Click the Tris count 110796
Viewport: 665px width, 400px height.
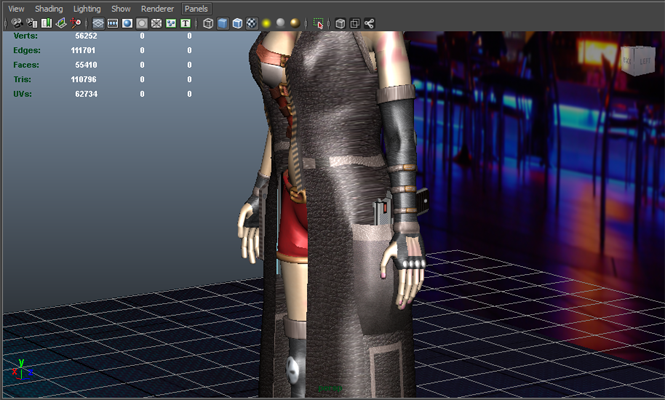84,79
